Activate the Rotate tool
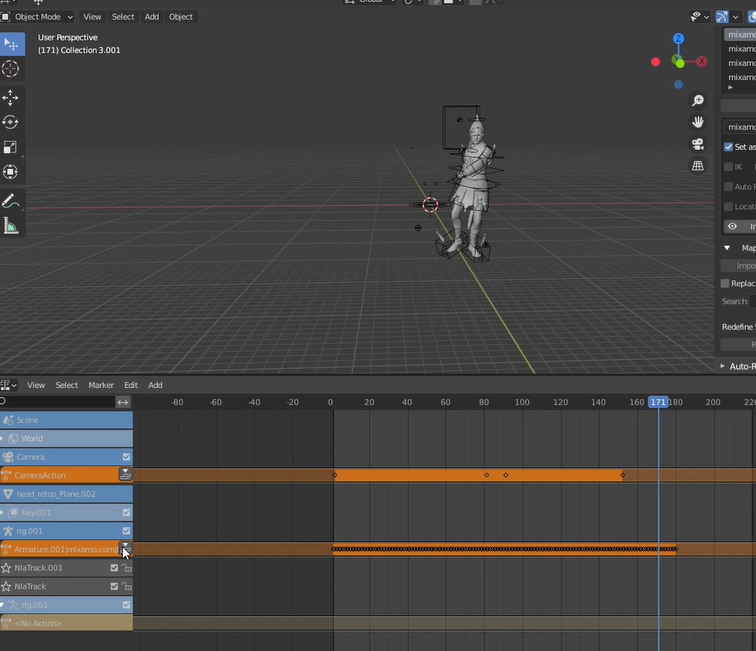 click(x=11, y=122)
